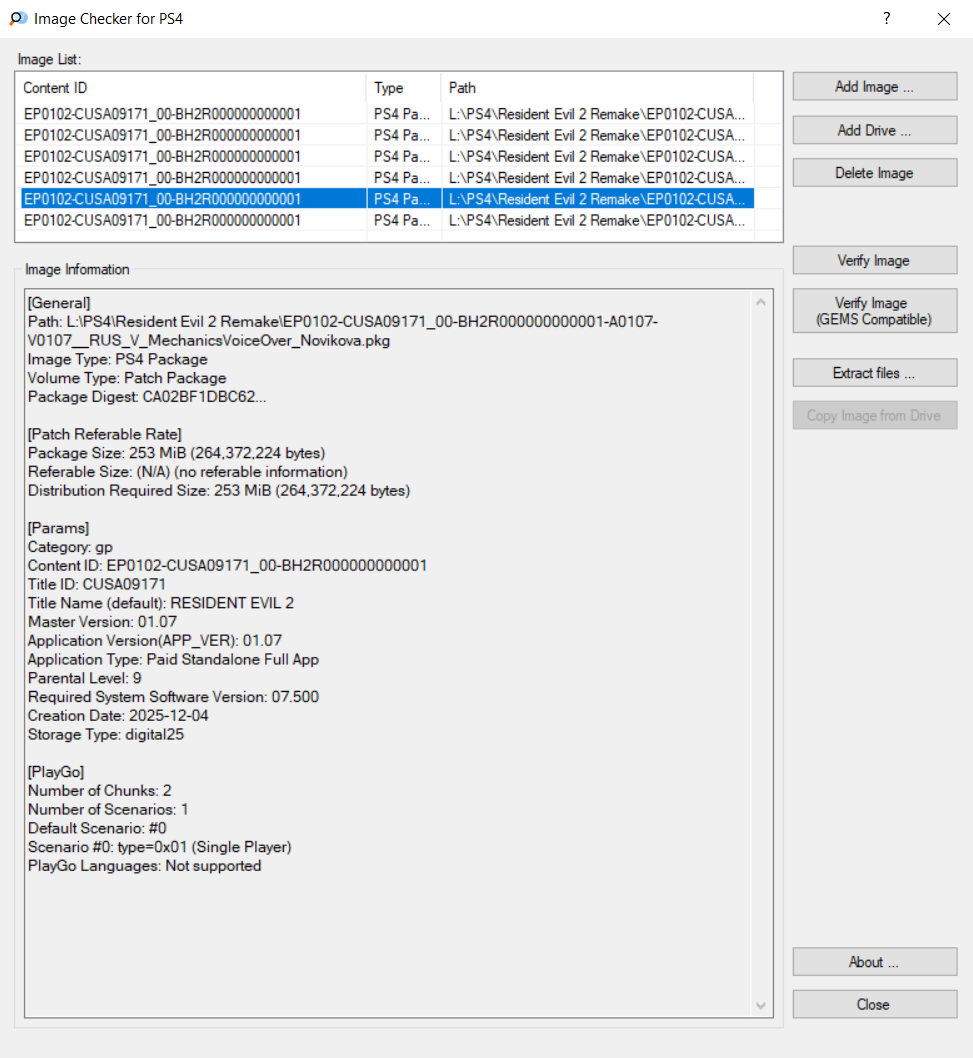Click Delete Image to remove selected package

874,173
